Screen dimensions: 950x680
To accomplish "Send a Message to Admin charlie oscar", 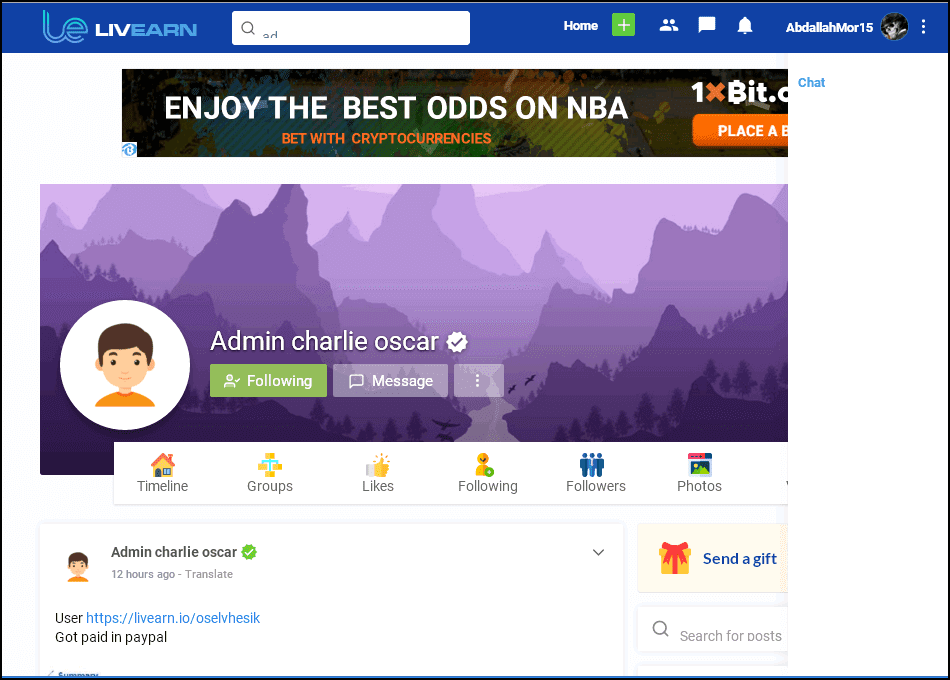I will point(390,381).
